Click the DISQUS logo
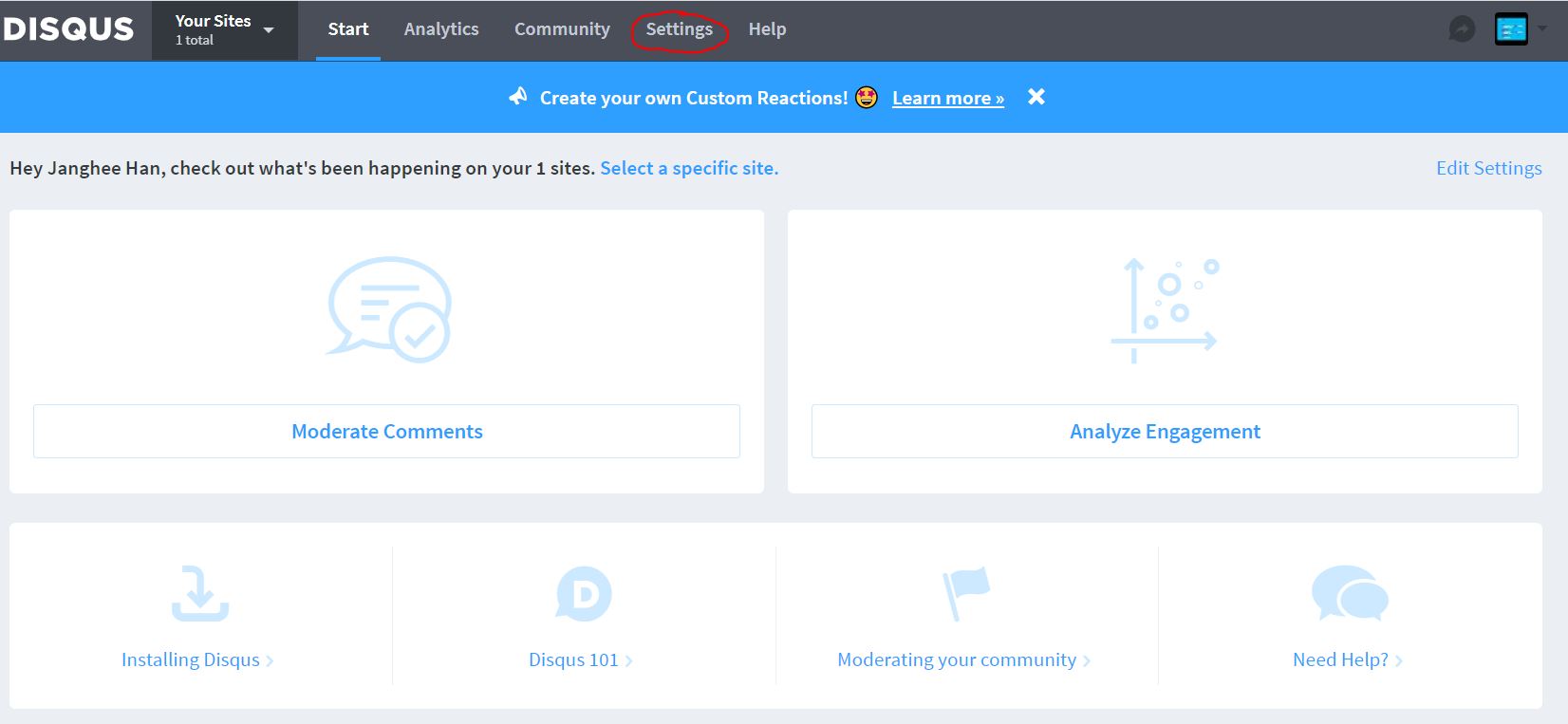 (x=68, y=29)
